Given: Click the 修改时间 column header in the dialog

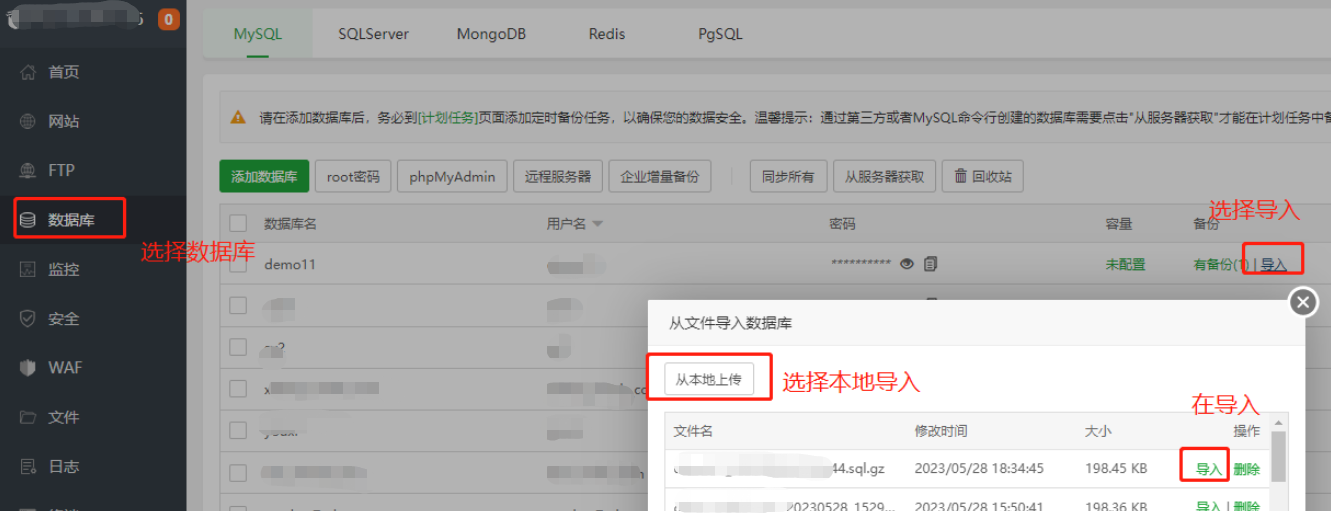Looking at the screenshot, I should 941,431.
